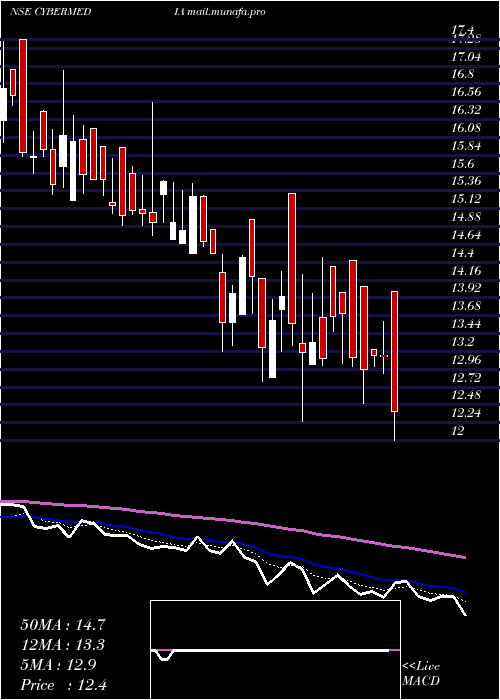Click the last long red candlestick

[395, 351]
